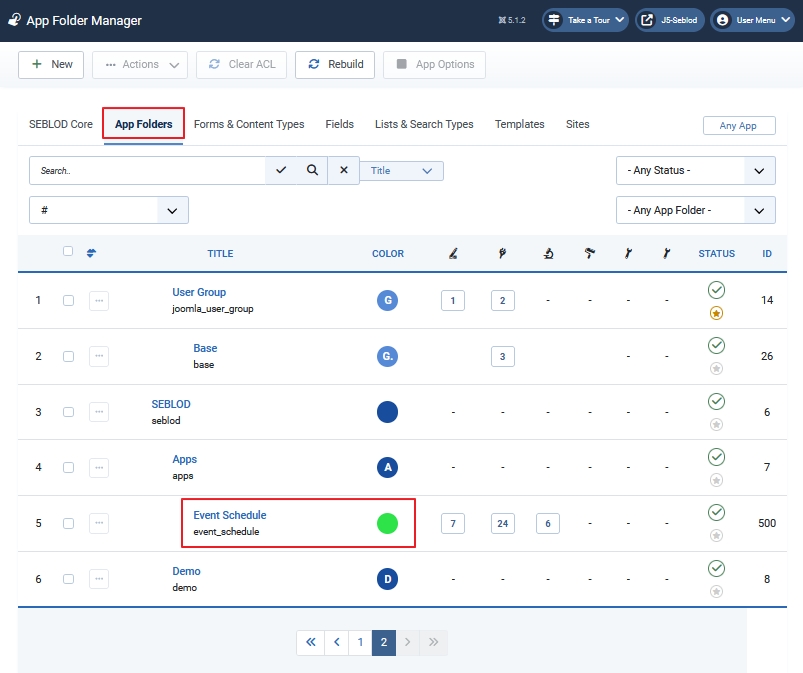The height and width of the screenshot is (673, 803).
Task: Open the Templates tab
Action: coord(519,124)
